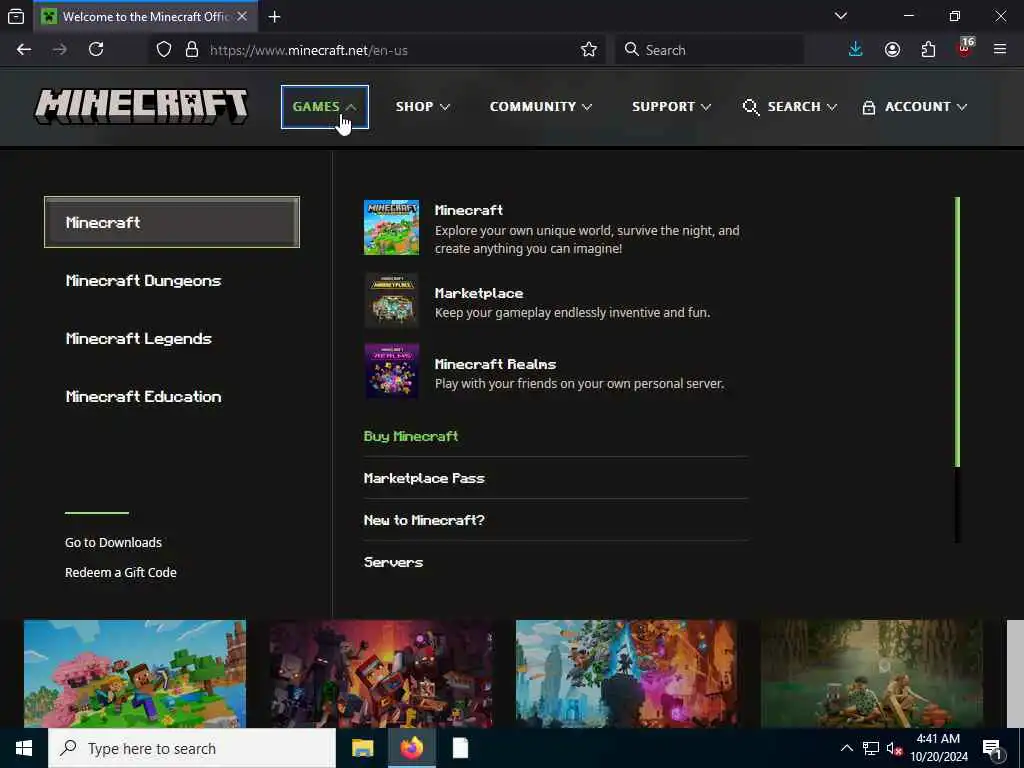Viewport: 1024px width, 768px height.
Task: Click Redeem a Gift Code
Action: pyautogui.click(x=121, y=573)
